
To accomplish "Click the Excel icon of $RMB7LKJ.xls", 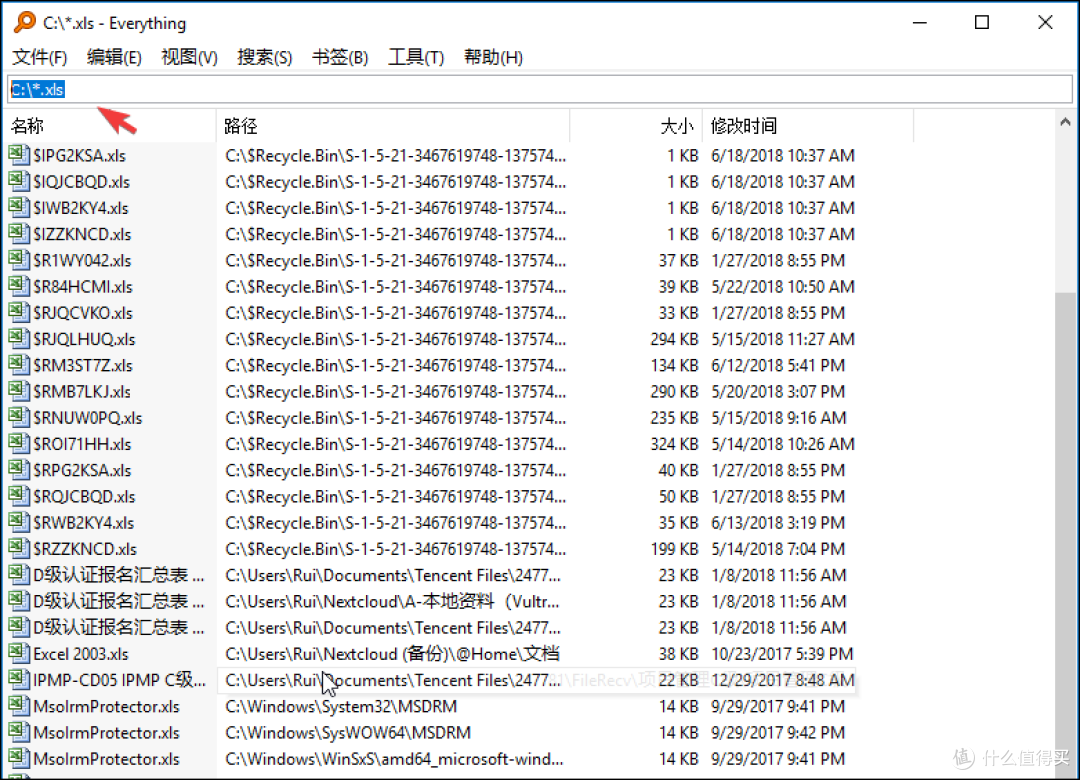I will tap(19, 391).
